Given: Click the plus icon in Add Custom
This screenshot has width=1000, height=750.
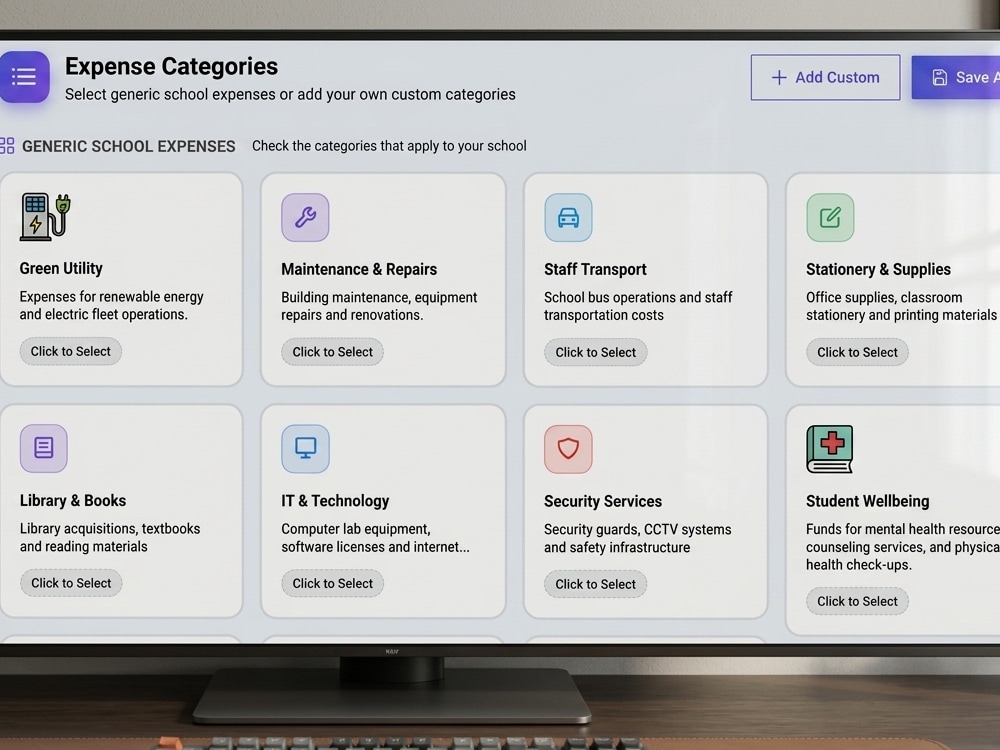Looking at the screenshot, I should (779, 78).
